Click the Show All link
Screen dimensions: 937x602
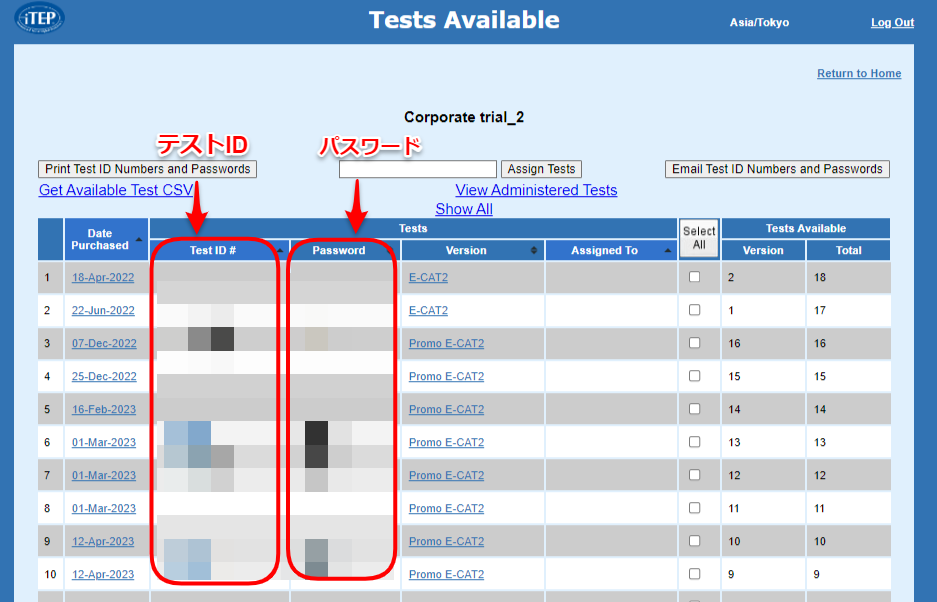(464, 209)
